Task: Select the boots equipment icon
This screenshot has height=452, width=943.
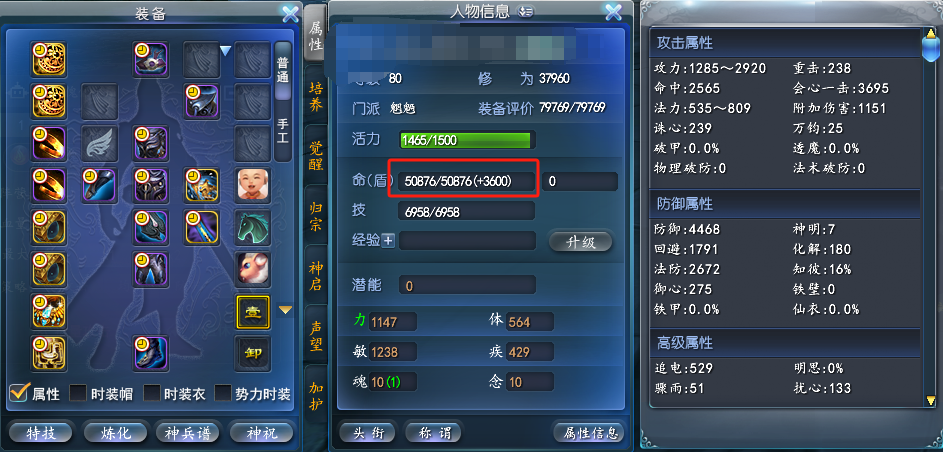Action: pyautogui.click(x=150, y=353)
